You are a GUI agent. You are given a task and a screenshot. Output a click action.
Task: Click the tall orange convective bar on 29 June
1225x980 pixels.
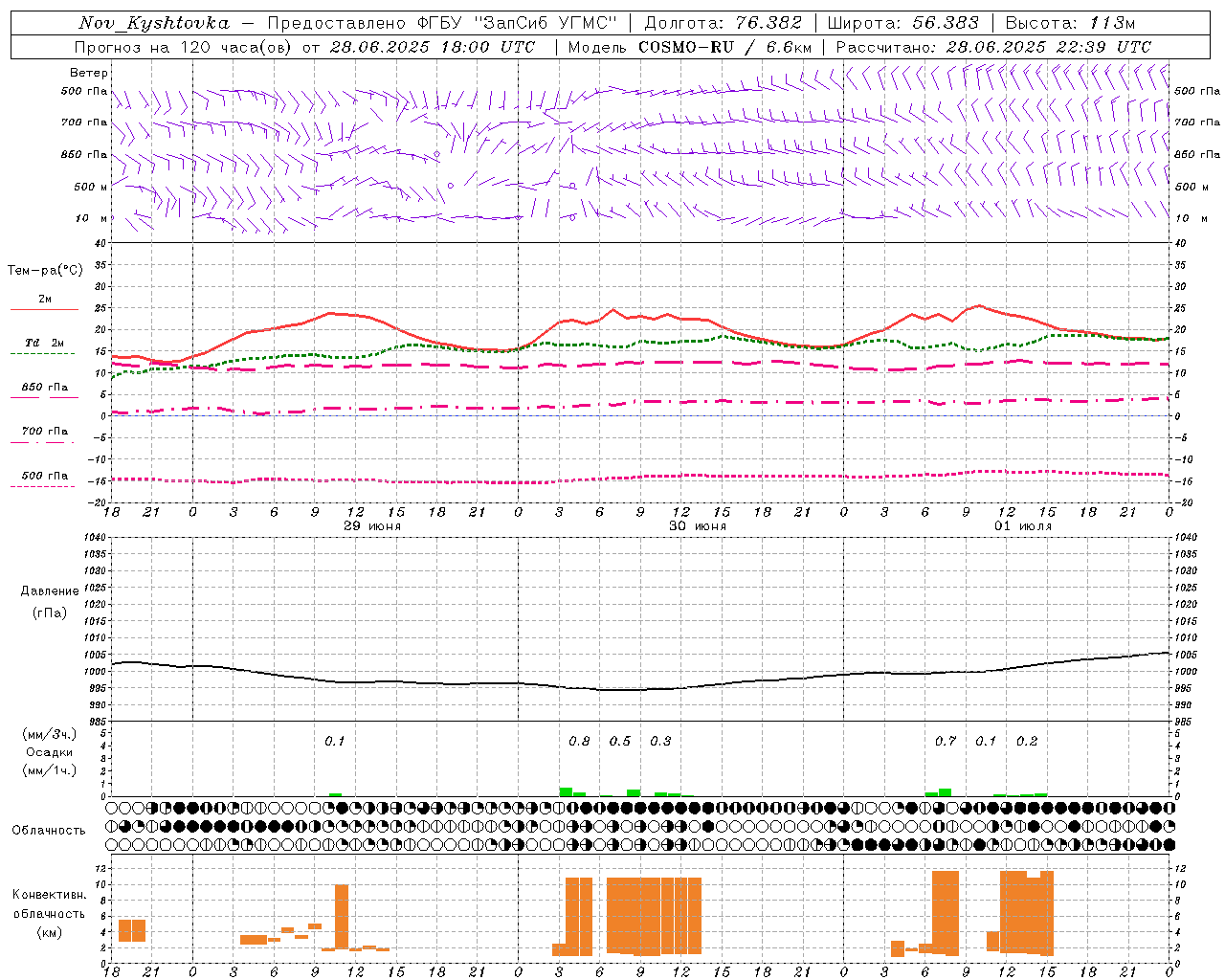click(x=342, y=917)
